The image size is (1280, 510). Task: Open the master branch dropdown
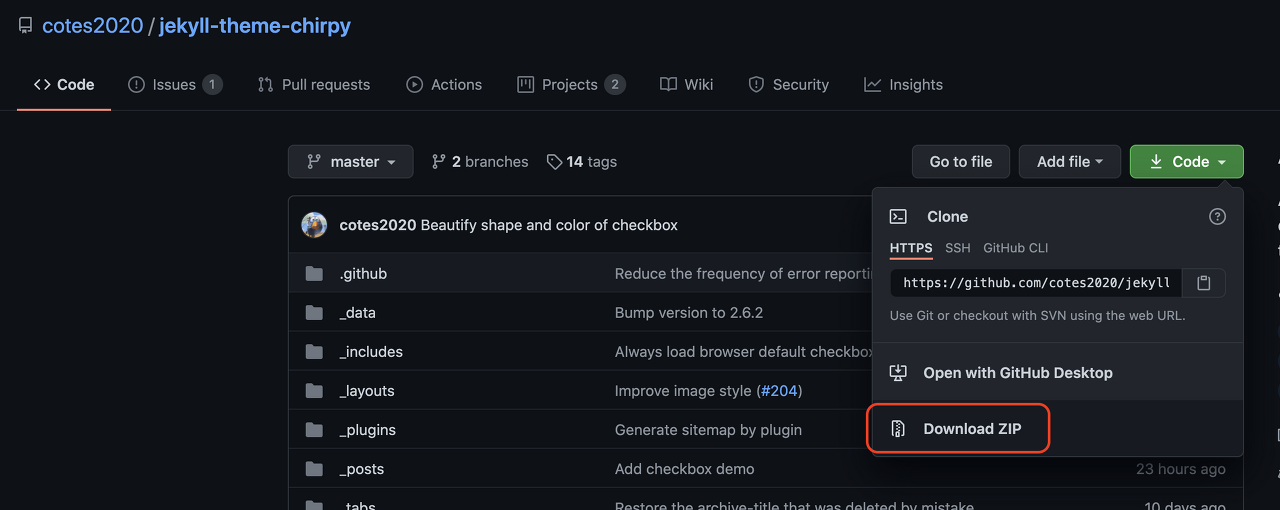point(351,162)
